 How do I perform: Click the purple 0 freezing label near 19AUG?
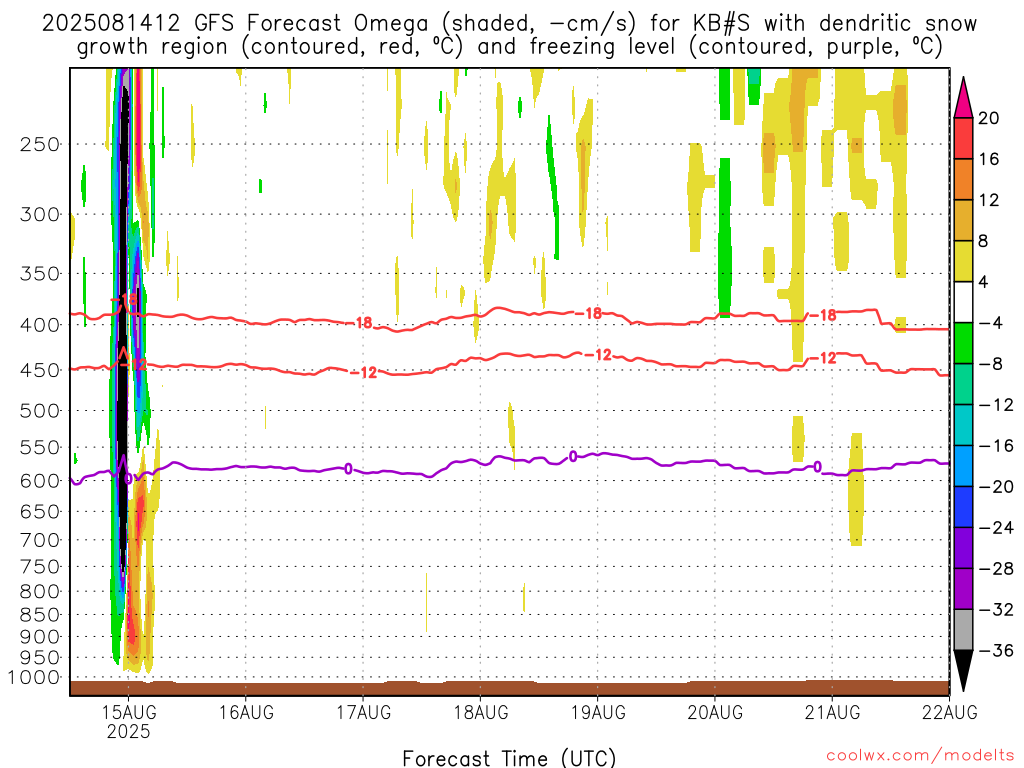[x=573, y=456]
